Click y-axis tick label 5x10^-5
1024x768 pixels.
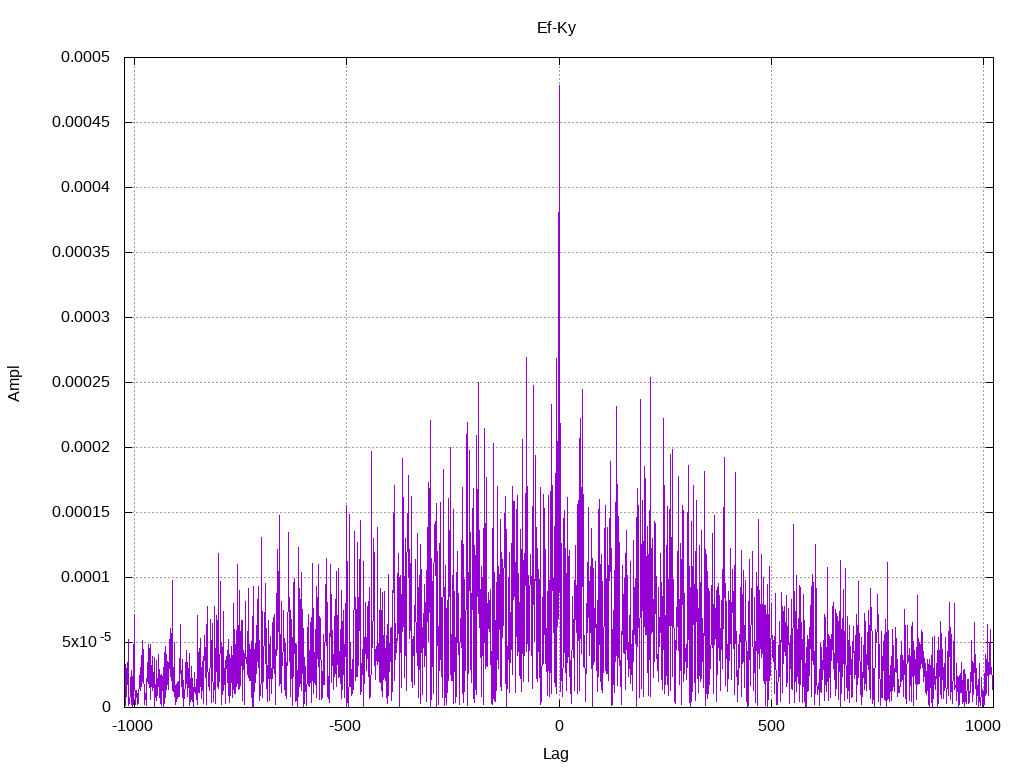[86, 641]
